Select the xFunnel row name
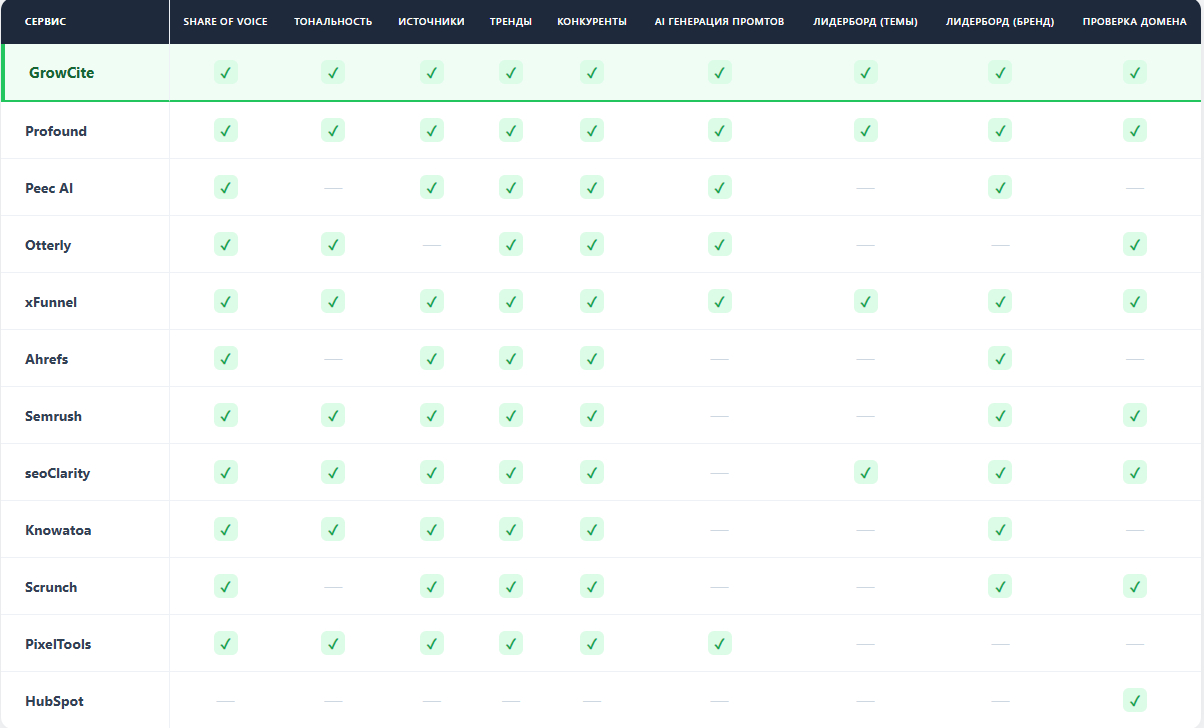 pyautogui.click(x=51, y=302)
